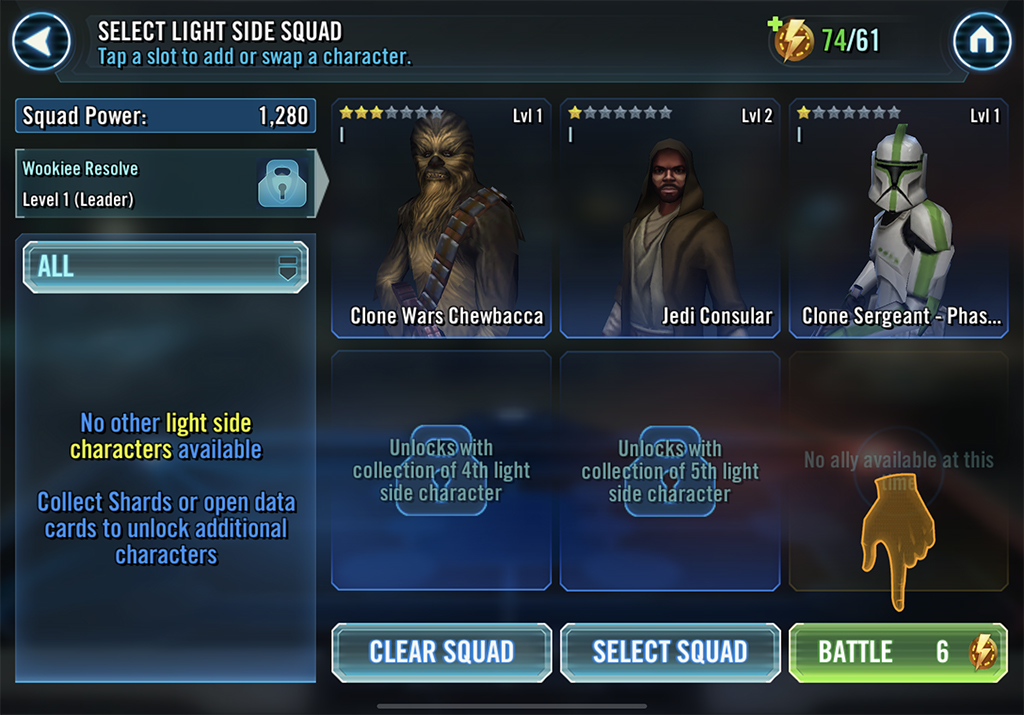This screenshot has width=1024, height=715.
Task: Tap the empty ally slot
Action: pyautogui.click(x=899, y=471)
